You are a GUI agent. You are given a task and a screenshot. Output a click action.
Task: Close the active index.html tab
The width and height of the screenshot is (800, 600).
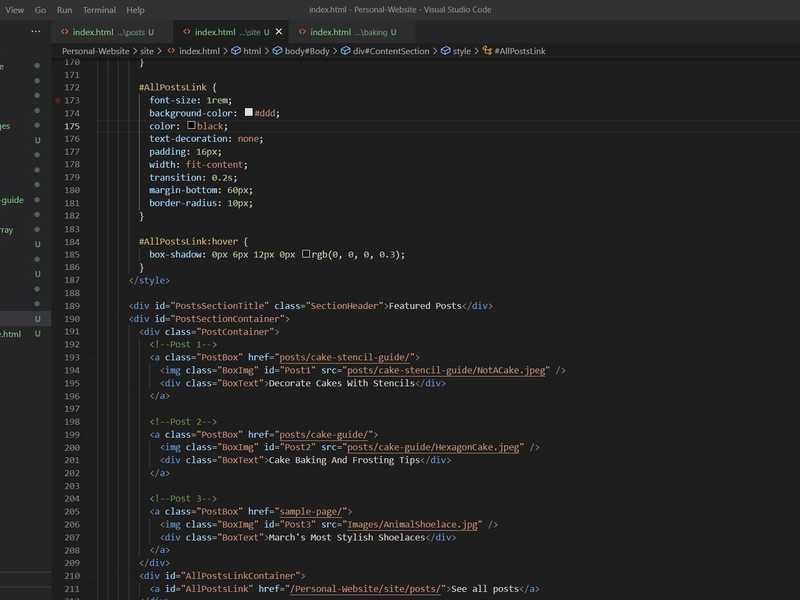click(x=277, y=31)
